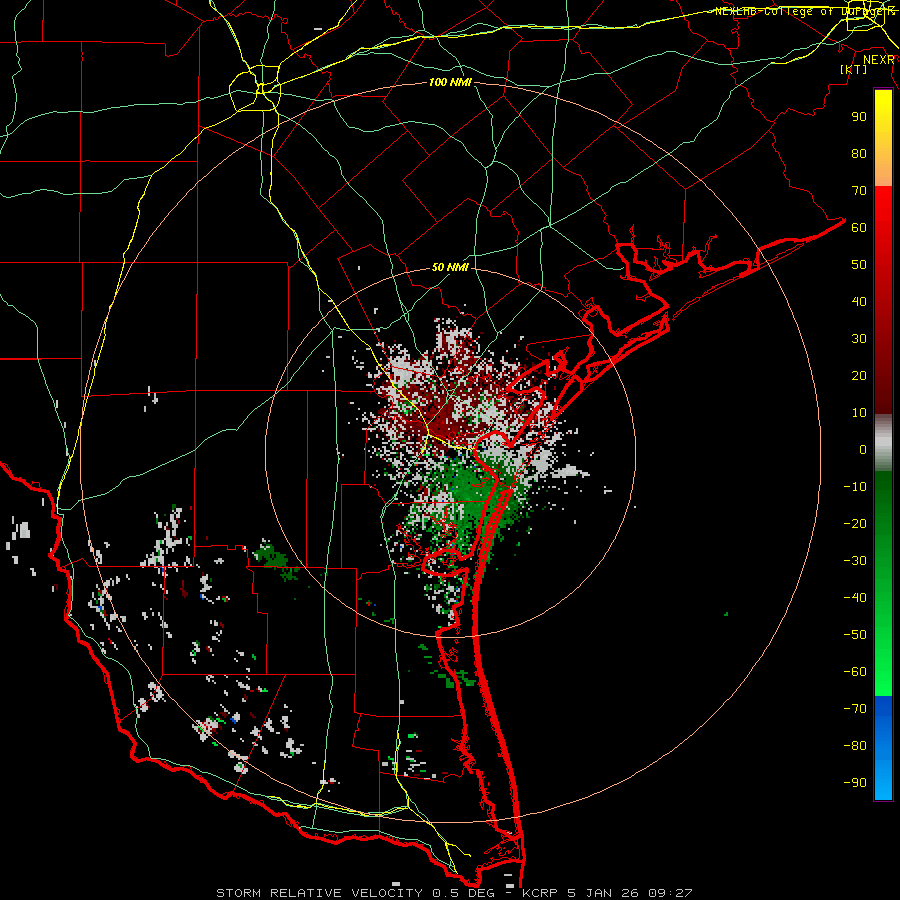Click the "09:27" timestamp in the caption
Screen dimensions: 900x900
click(669, 893)
